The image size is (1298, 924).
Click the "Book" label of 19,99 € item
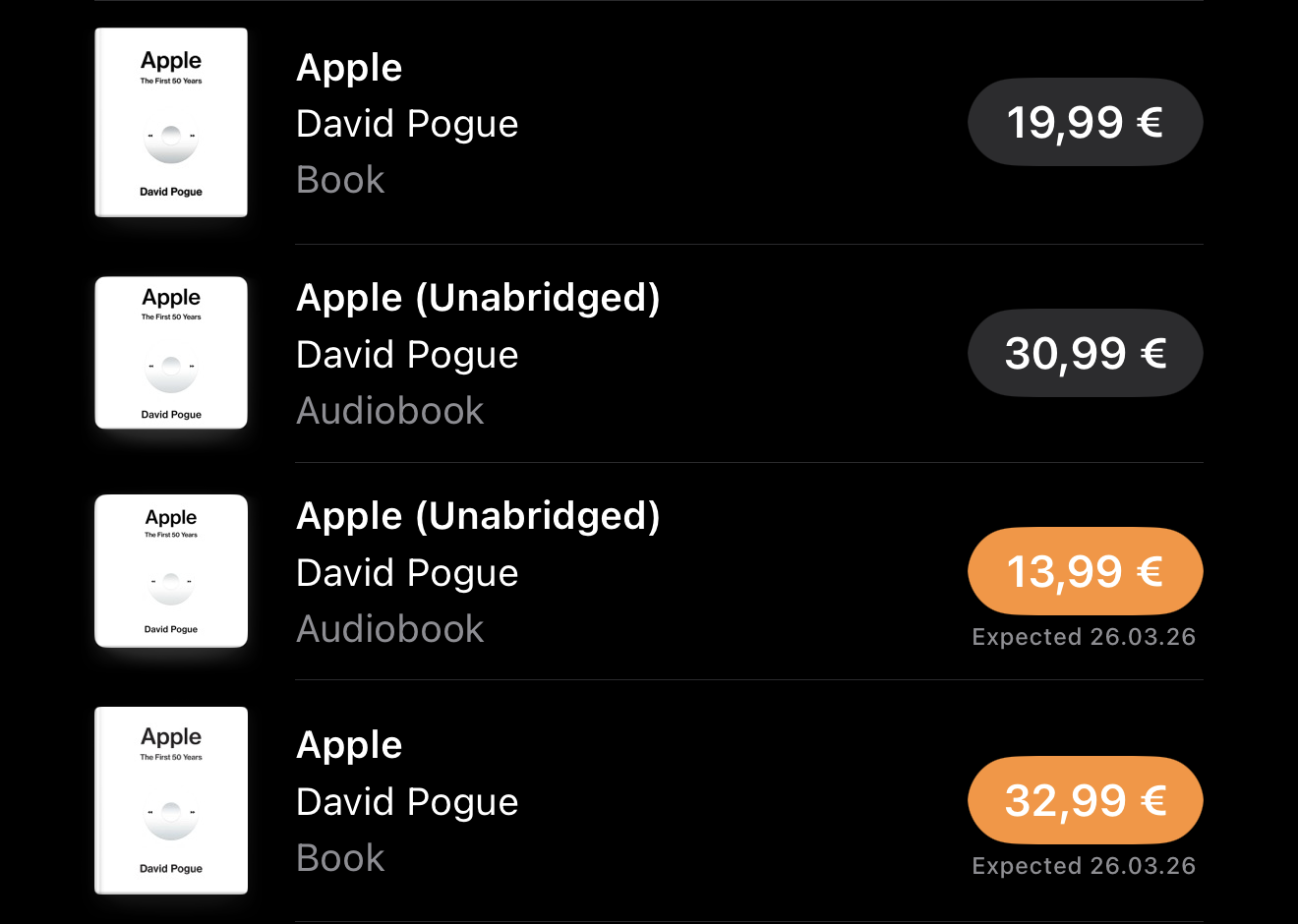point(340,180)
